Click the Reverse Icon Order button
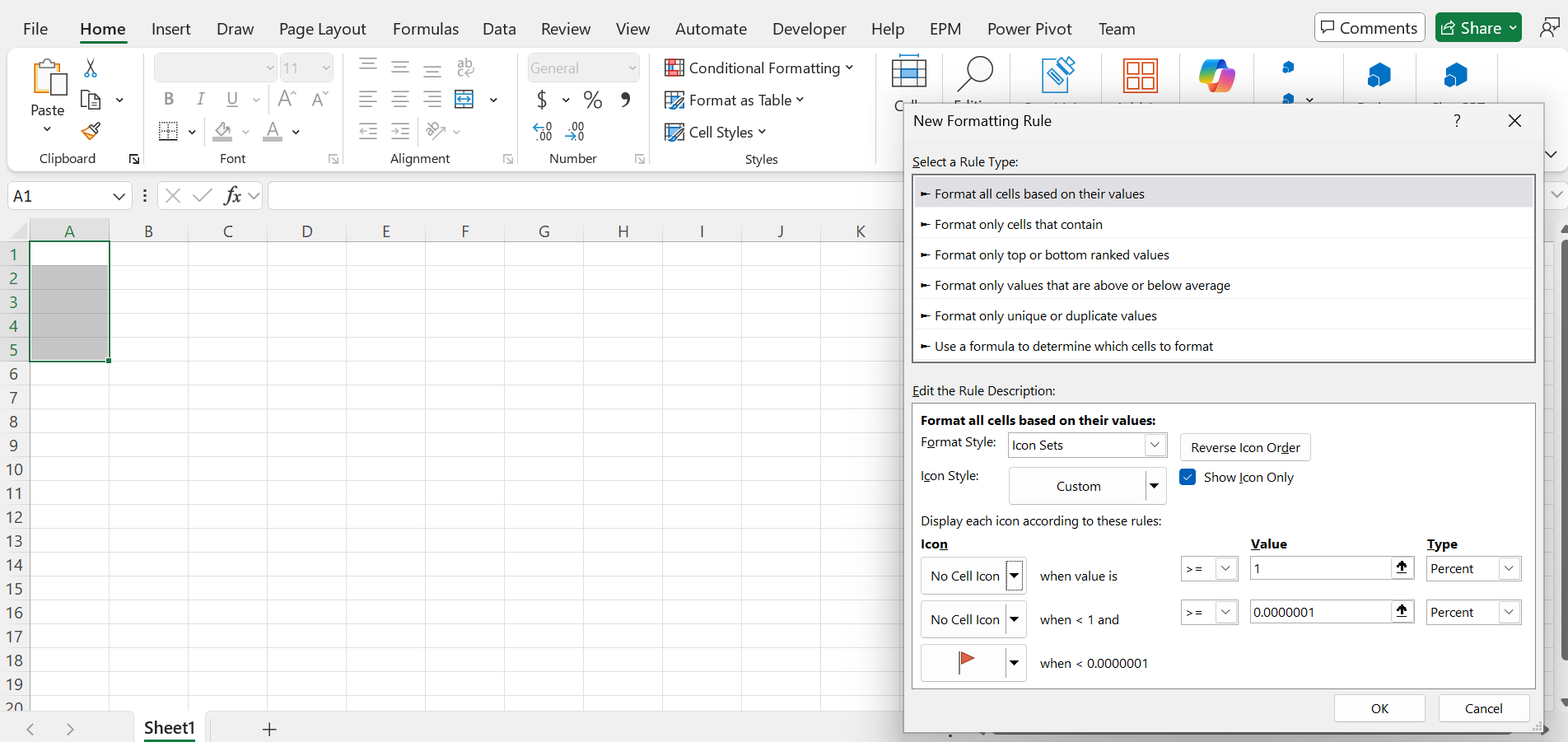 pos(1245,447)
